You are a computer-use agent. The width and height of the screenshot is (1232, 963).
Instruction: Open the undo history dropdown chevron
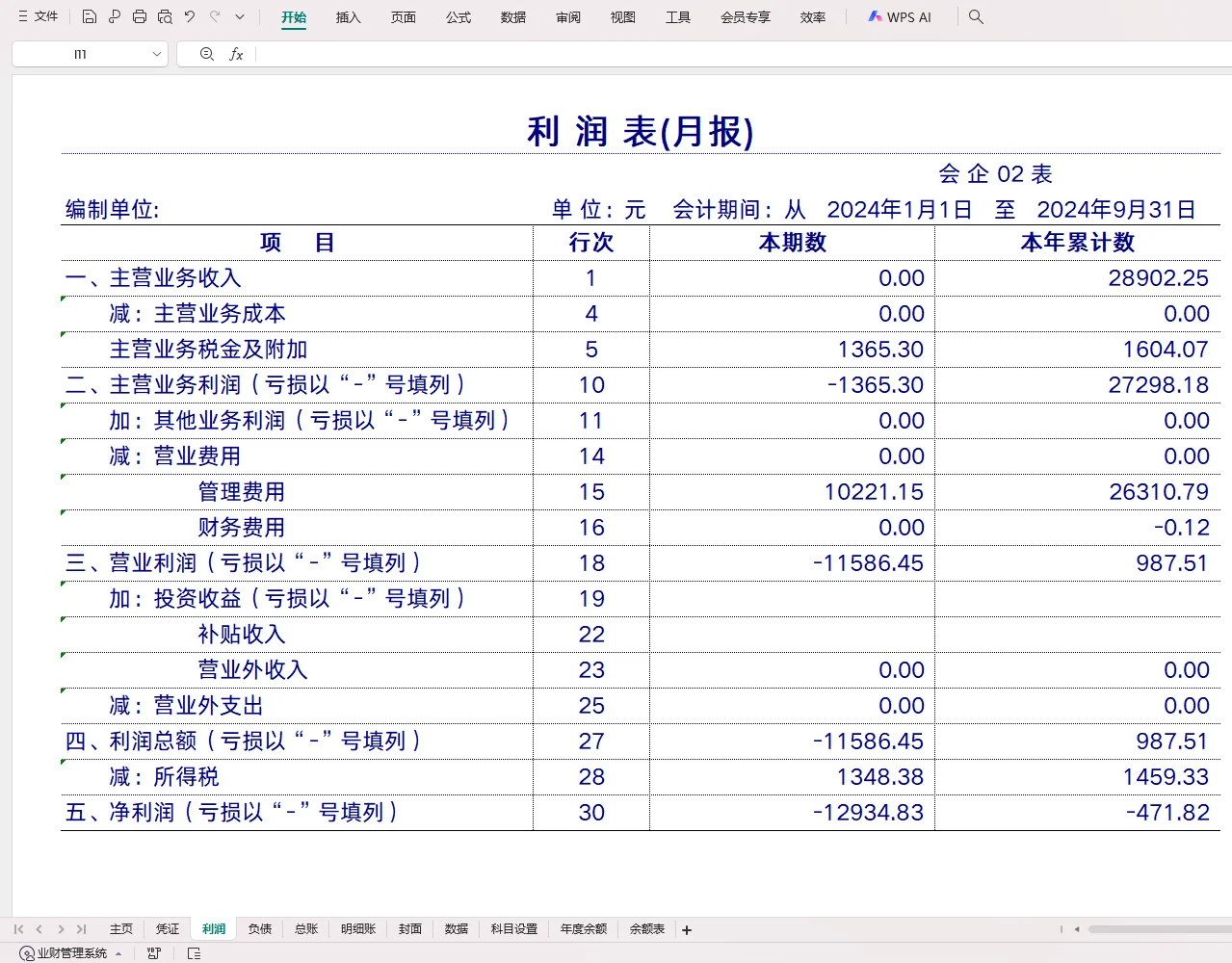239,16
